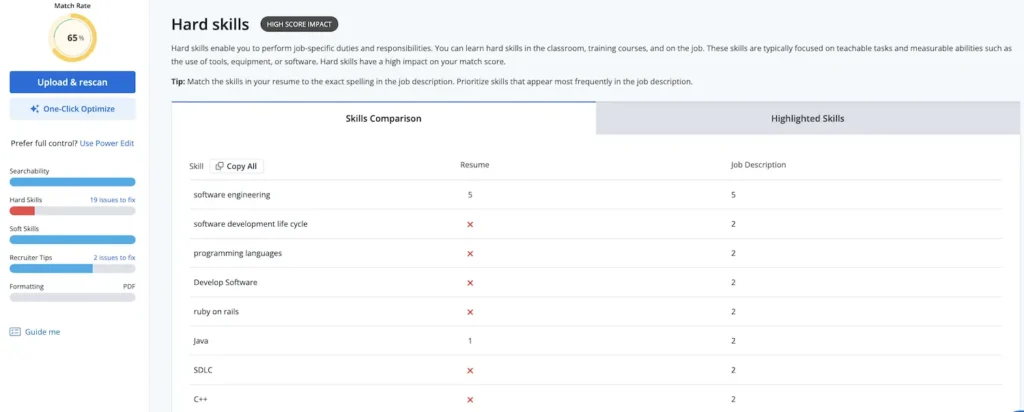
Task: Select the software engineering skill row
Action: [595, 195]
